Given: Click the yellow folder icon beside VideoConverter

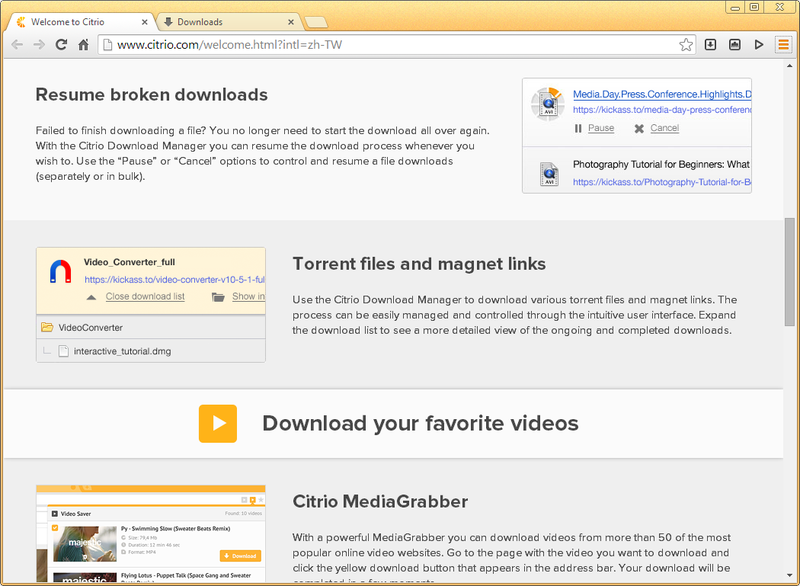Looking at the screenshot, I should pyautogui.click(x=47, y=327).
